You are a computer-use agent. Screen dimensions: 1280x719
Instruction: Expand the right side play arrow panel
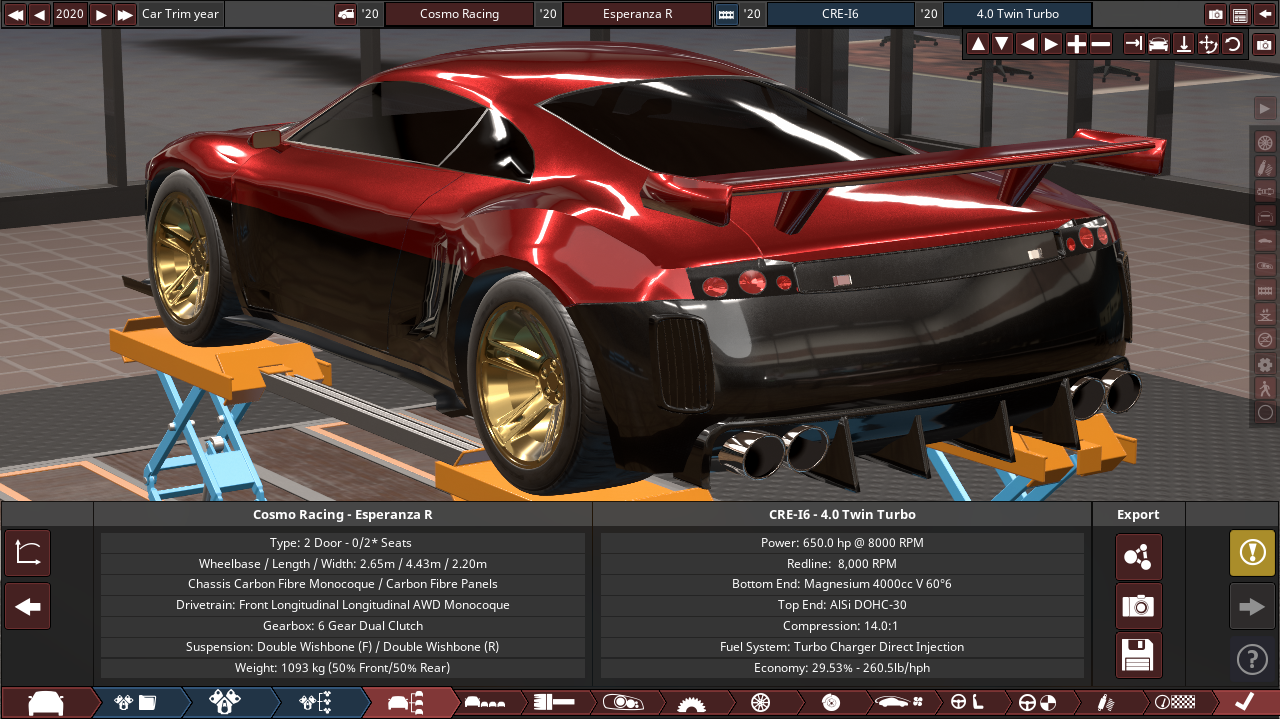(x=1265, y=109)
